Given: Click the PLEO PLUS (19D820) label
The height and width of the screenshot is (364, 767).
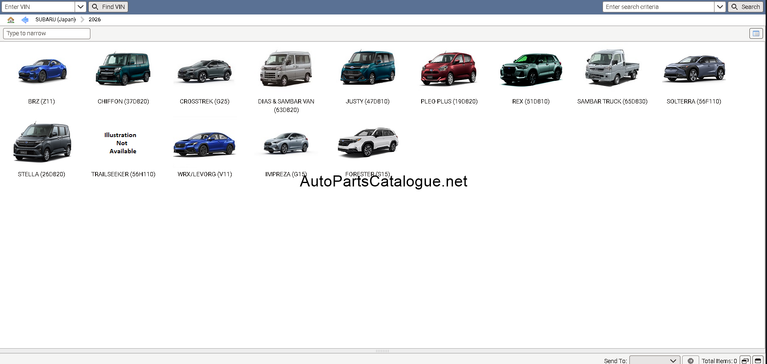Looking at the screenshot, I should click(x=449, y=102).
